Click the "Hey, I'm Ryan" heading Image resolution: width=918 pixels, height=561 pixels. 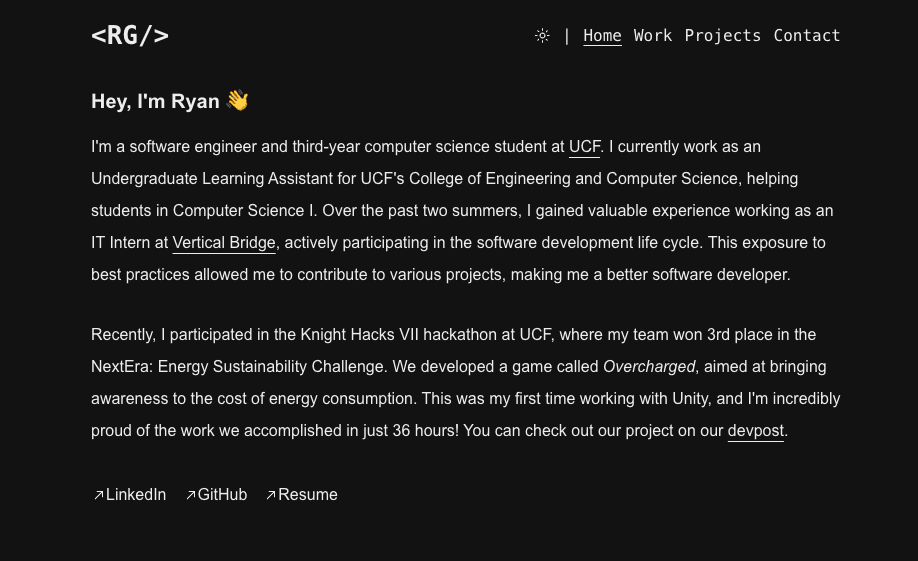(155, 101)
